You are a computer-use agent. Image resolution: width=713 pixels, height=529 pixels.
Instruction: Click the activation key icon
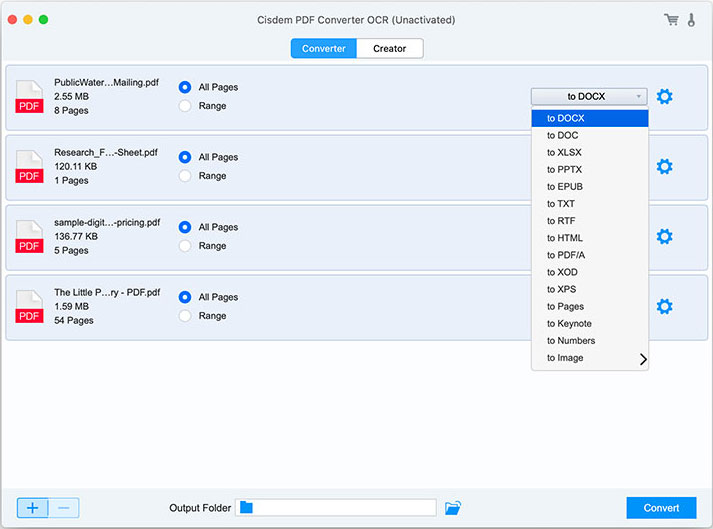click(691, 20)
